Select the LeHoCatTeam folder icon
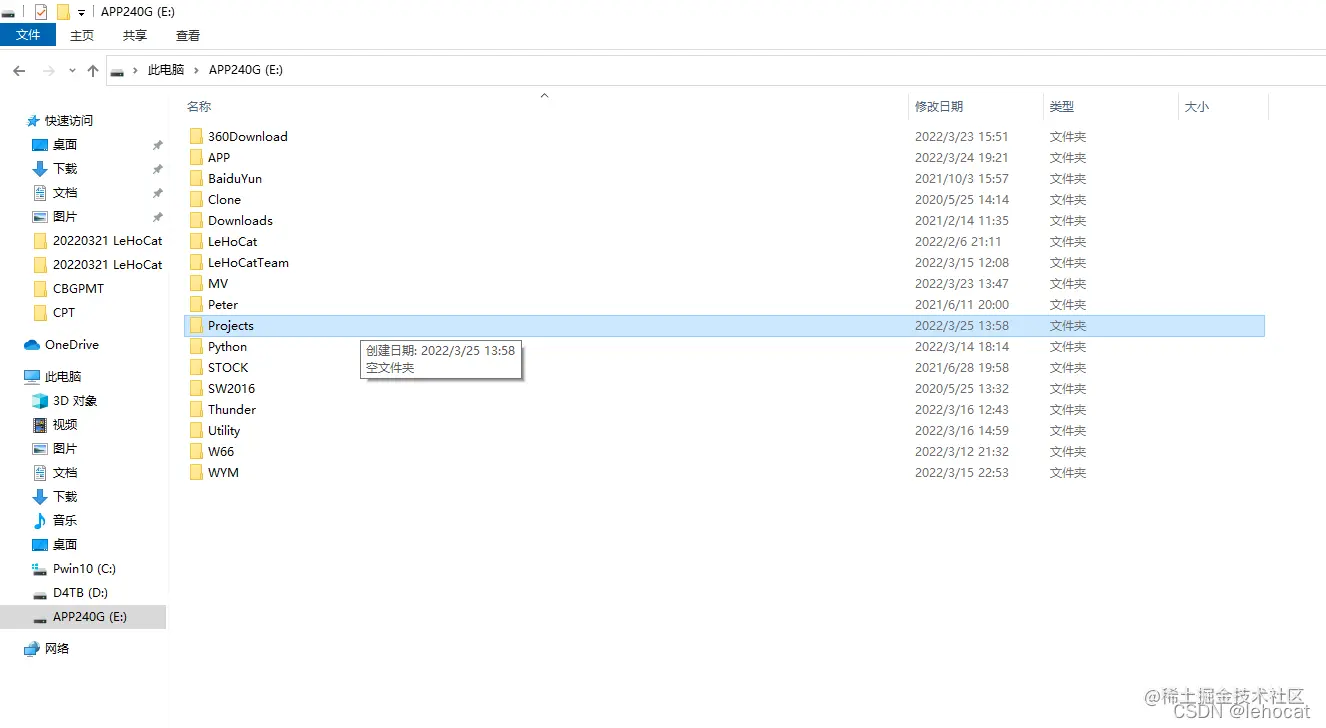The image size is (1326, 728). (196, 262)
